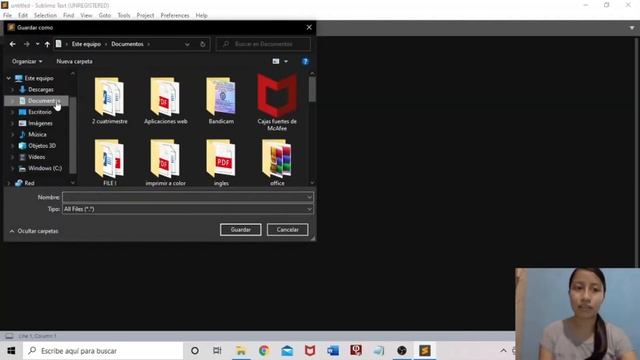Open Task View on the taskbar
This screenshot has width=640, height=360.
point(217,351)
